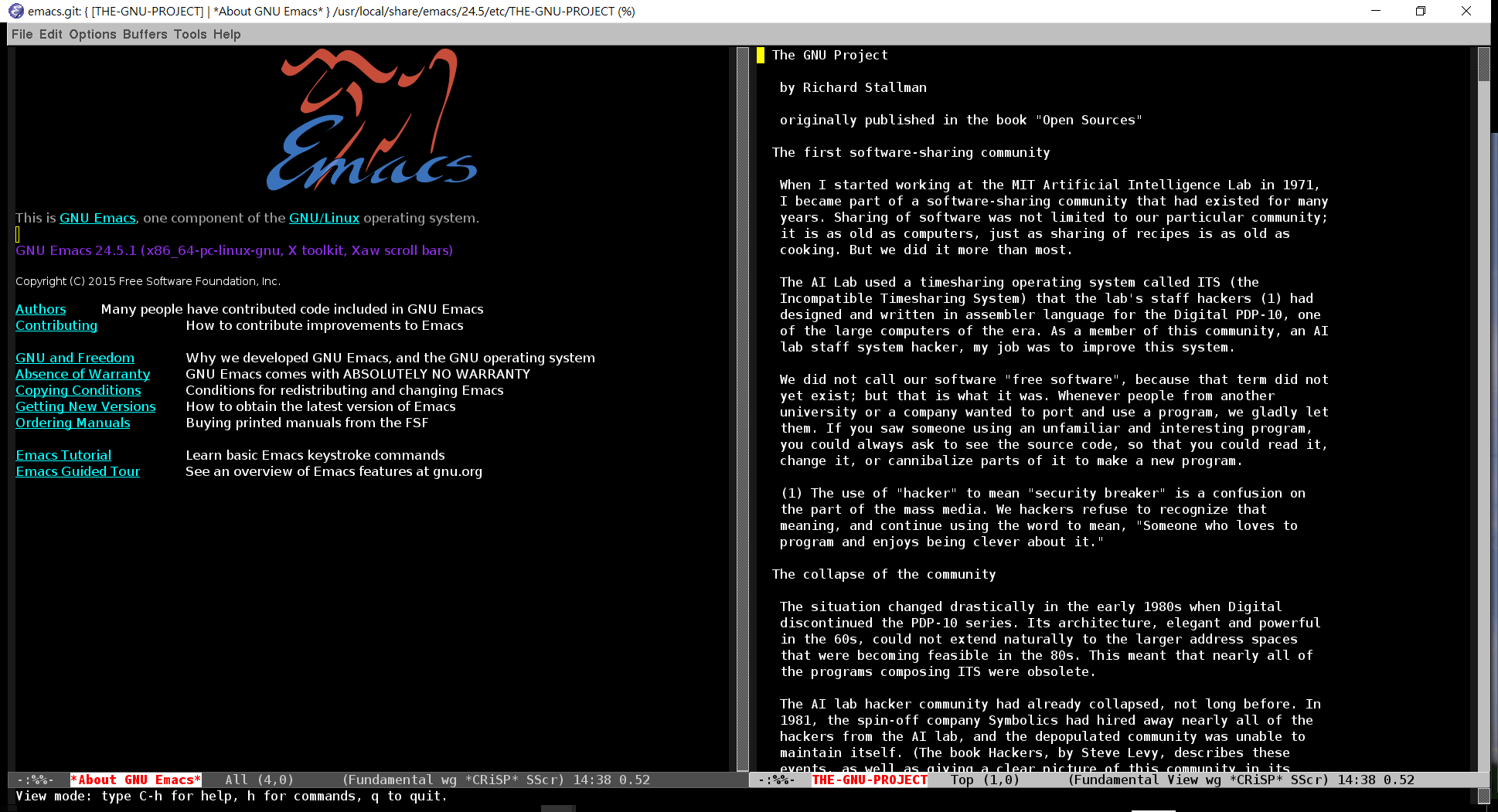
Task: Open the Authors link
Action: 41,309
